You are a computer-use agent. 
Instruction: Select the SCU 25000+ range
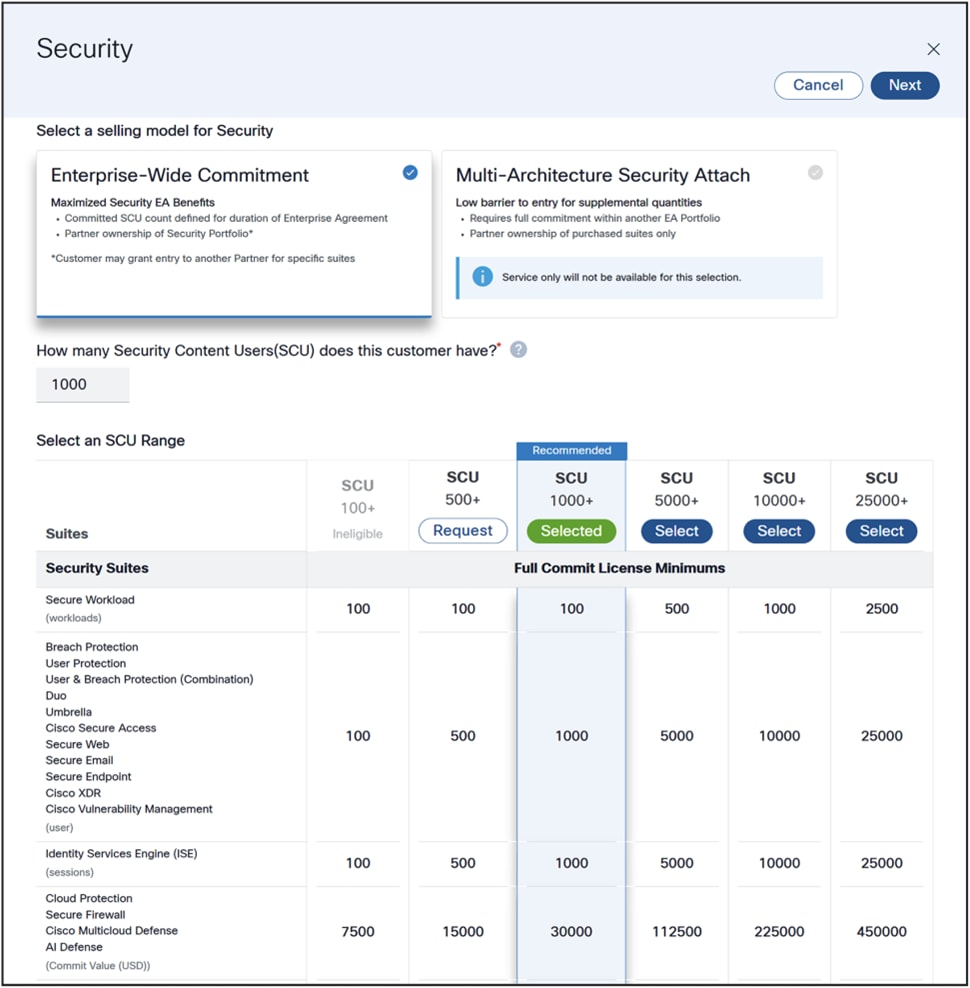pos(881,531)
